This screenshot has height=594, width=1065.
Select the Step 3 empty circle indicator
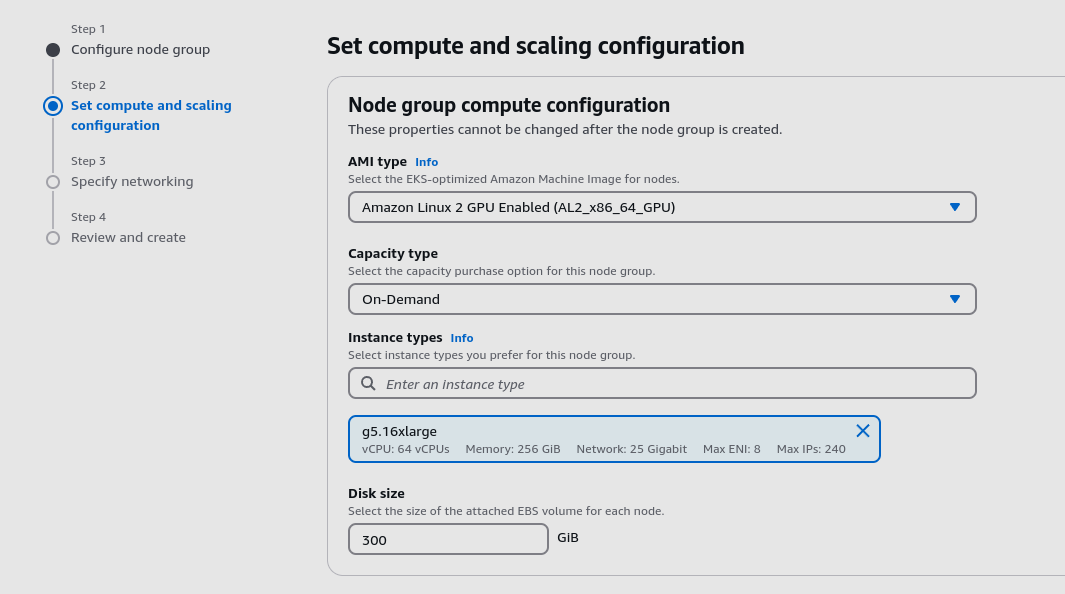[x=52, y=181]
